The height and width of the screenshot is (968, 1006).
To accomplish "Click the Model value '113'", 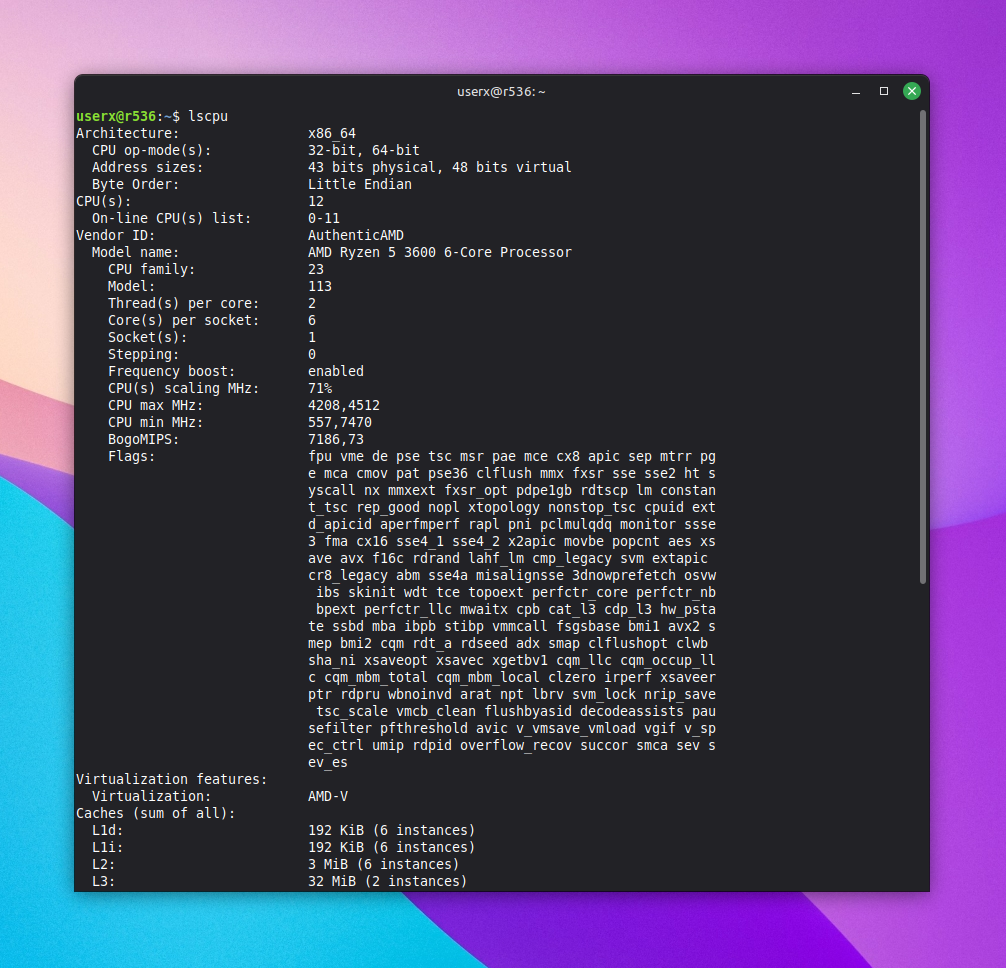I will click(320, 286).
